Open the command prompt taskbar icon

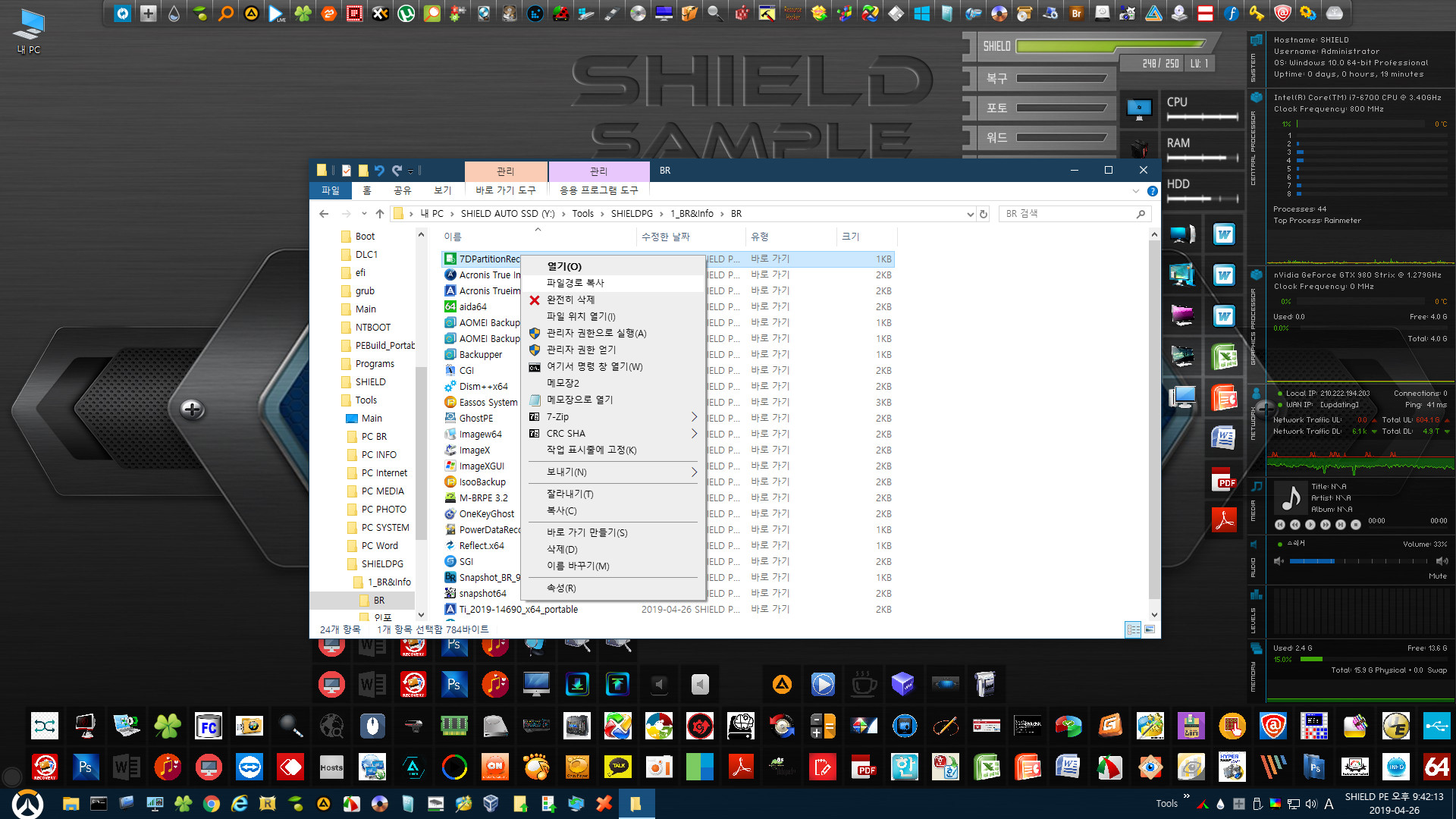click(x=99, y=804)
